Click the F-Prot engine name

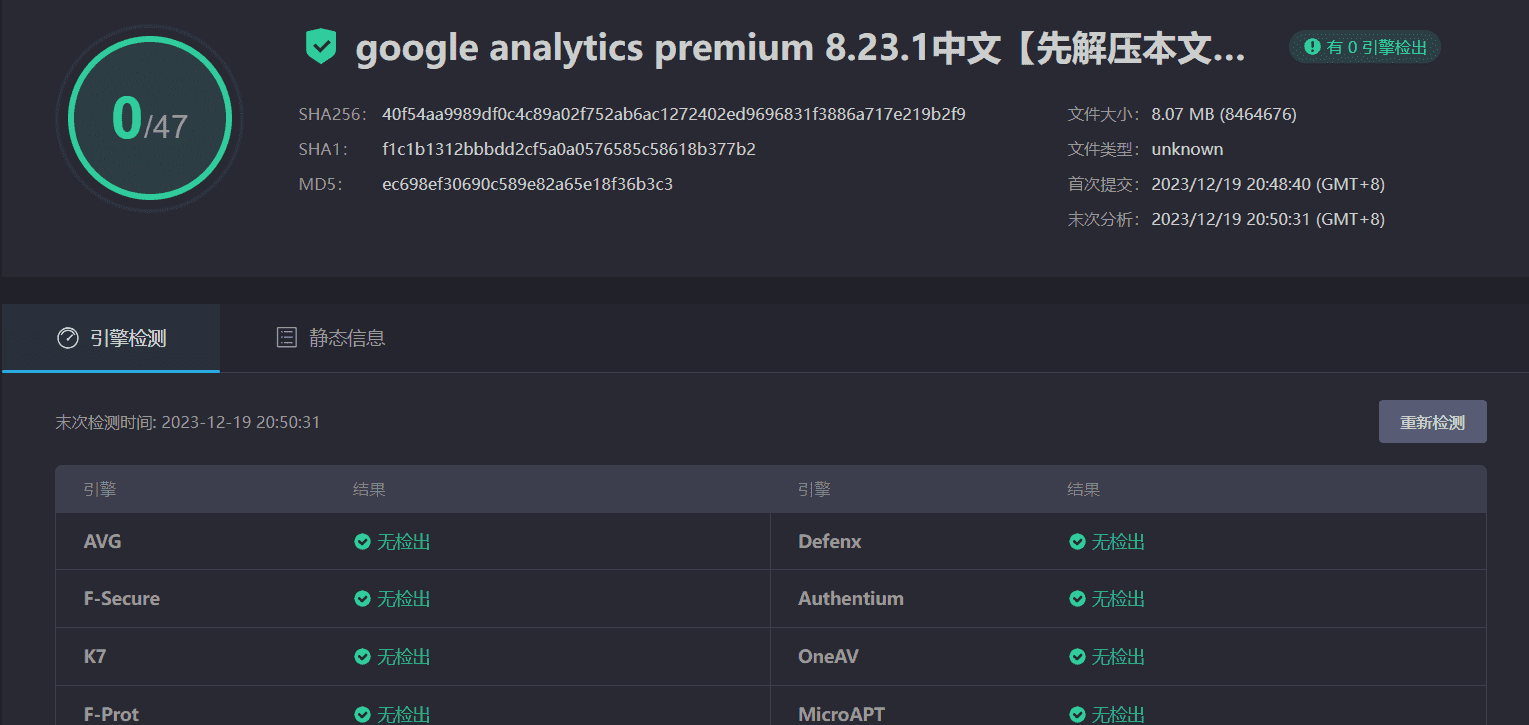tap(111, 714)
